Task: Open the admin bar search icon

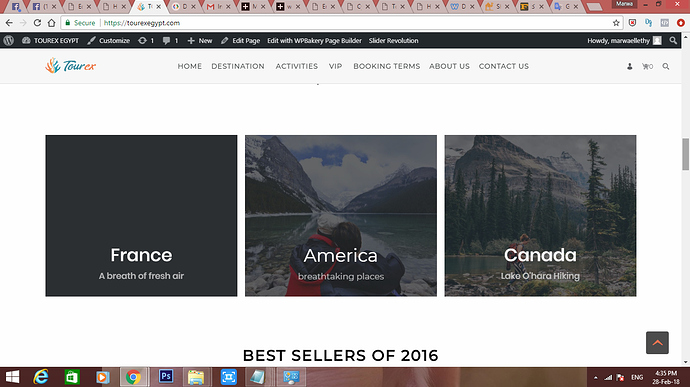Action: [x=673, y=41]
